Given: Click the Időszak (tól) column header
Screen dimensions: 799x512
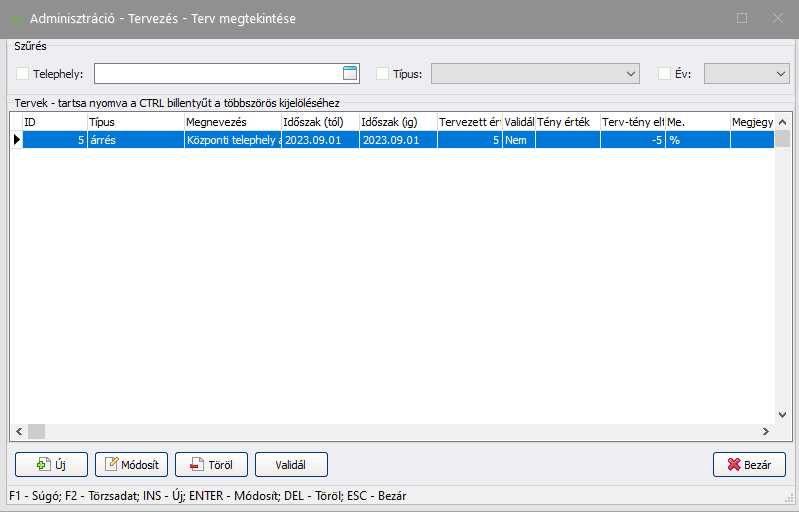Looking at the screenshot, I should pyautogui.click(x=318, y=121).
